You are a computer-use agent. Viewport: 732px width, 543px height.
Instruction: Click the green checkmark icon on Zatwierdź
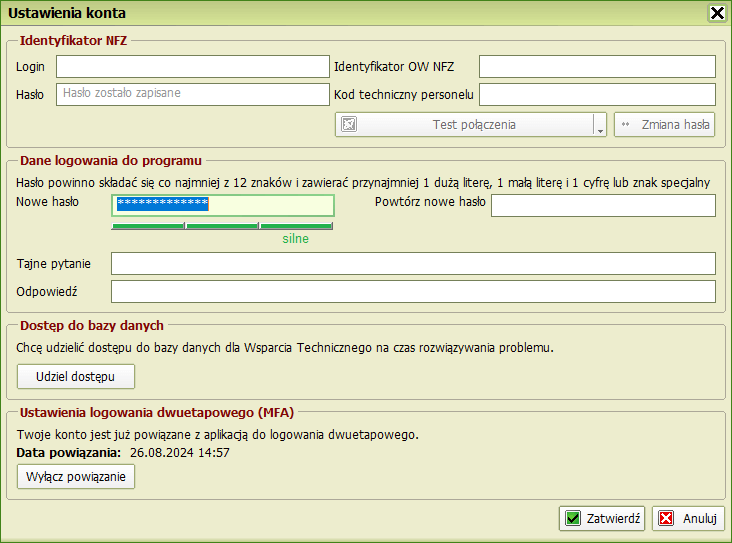573,518
